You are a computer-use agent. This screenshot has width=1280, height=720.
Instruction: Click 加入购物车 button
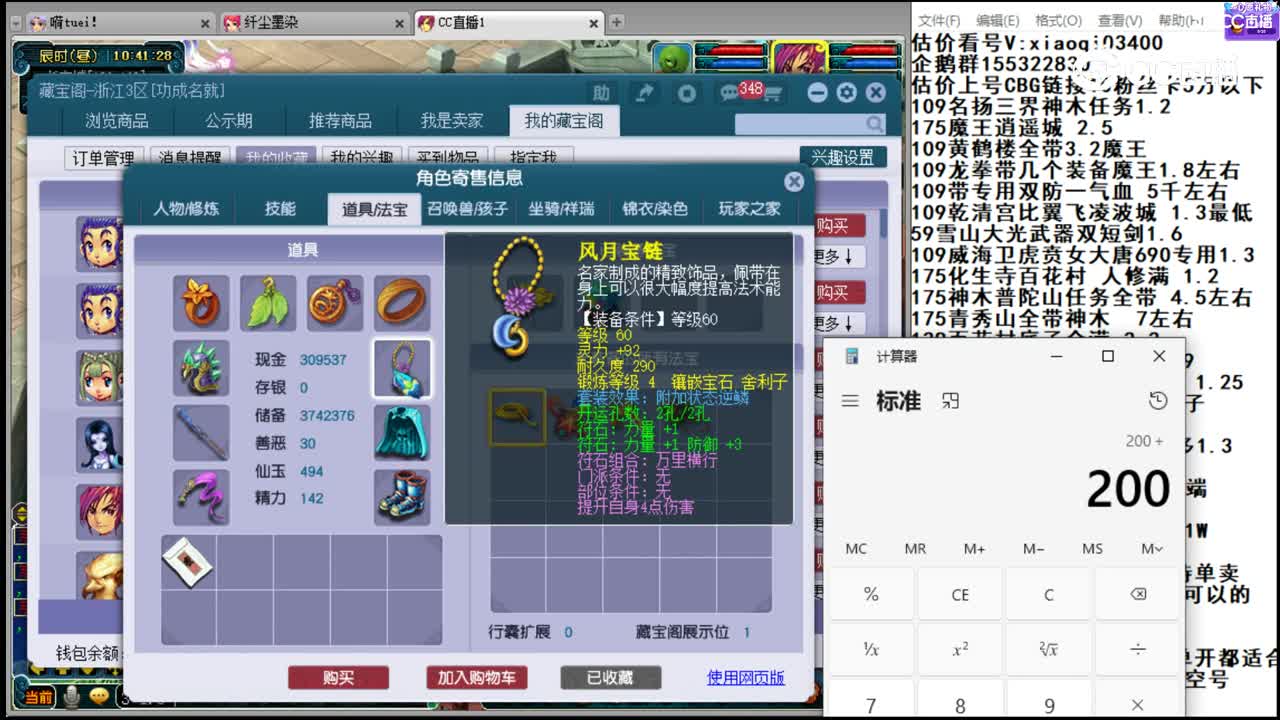click(x=476, y=678)
